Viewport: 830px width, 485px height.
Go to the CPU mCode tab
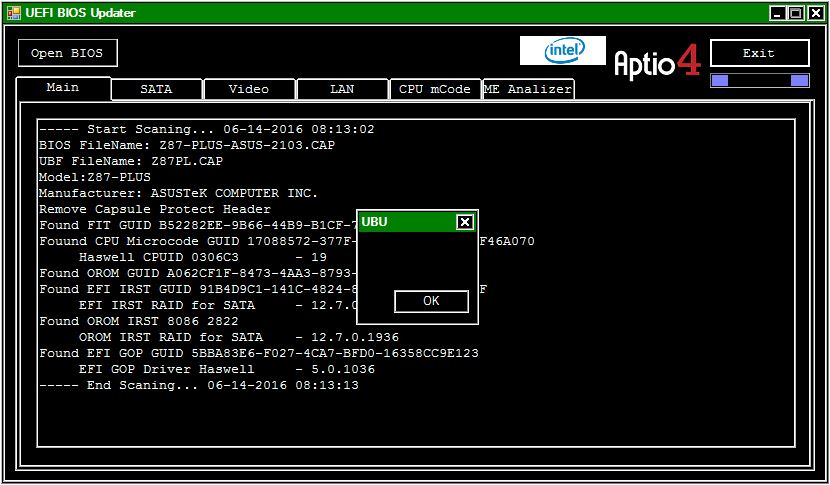(435, 89)
